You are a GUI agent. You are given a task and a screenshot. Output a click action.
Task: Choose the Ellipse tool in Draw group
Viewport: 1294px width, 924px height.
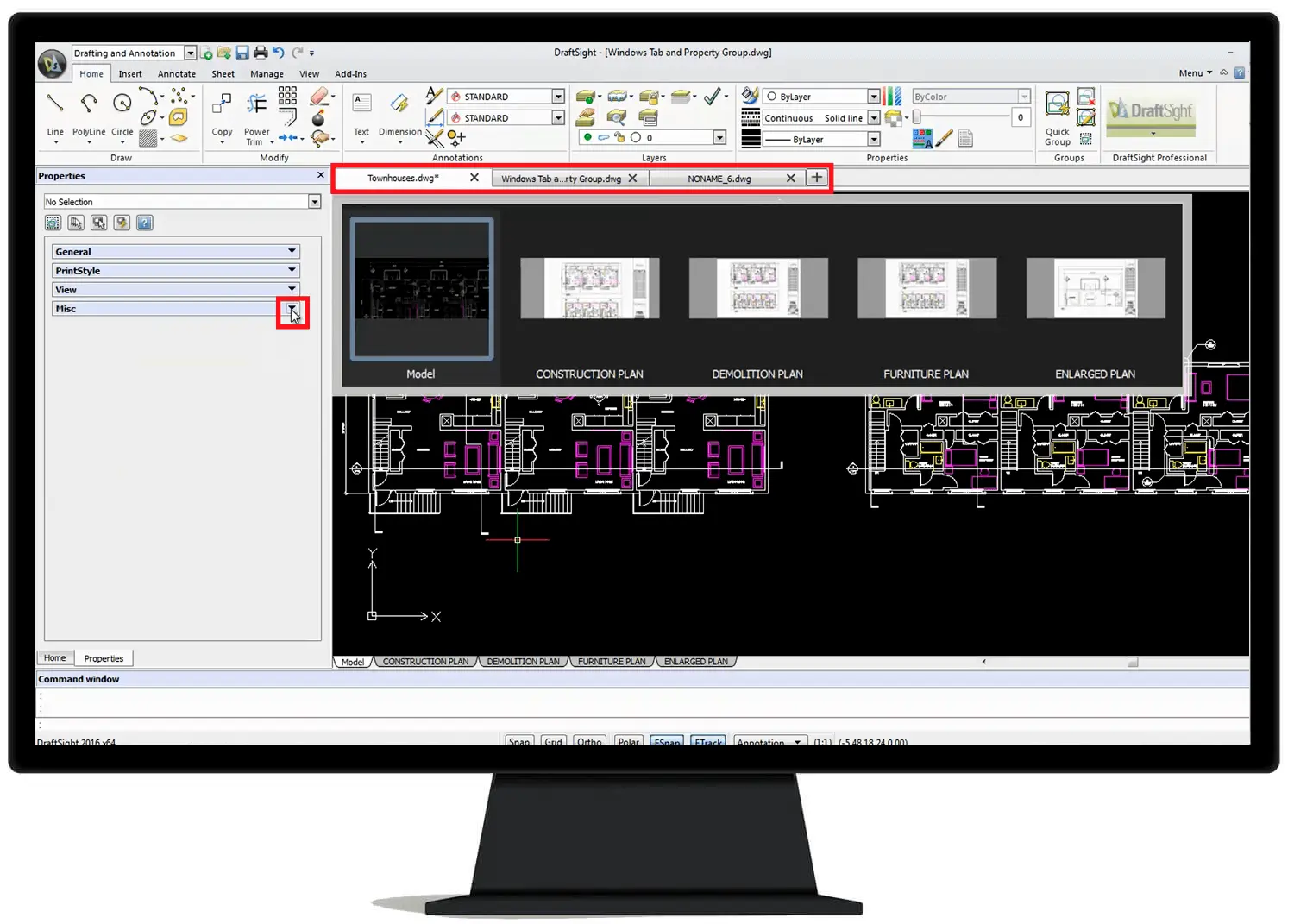[x=148, y=117]
